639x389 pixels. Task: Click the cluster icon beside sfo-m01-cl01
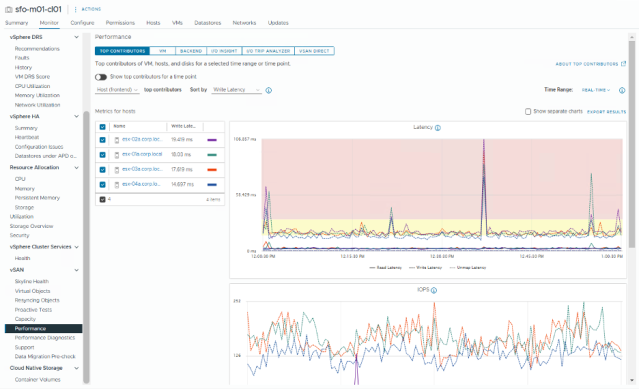coord(9,9)
